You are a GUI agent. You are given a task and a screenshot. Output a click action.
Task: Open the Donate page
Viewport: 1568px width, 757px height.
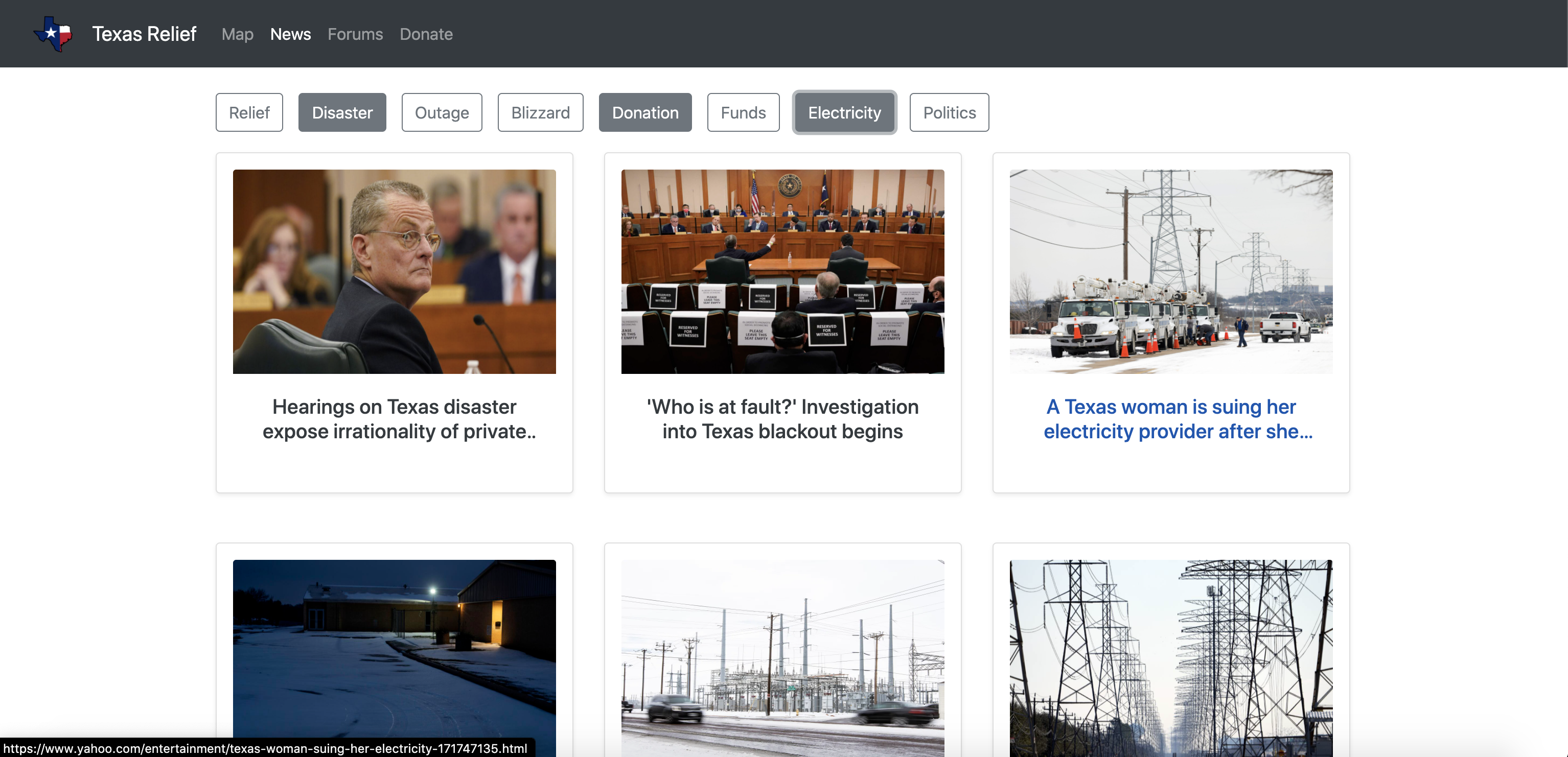click(426, 34)
